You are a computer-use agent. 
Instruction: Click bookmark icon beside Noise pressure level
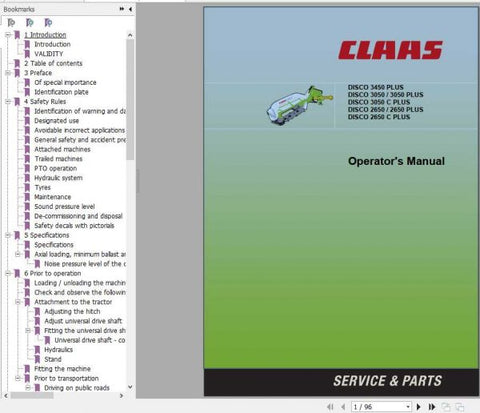[x=38, y=264]
